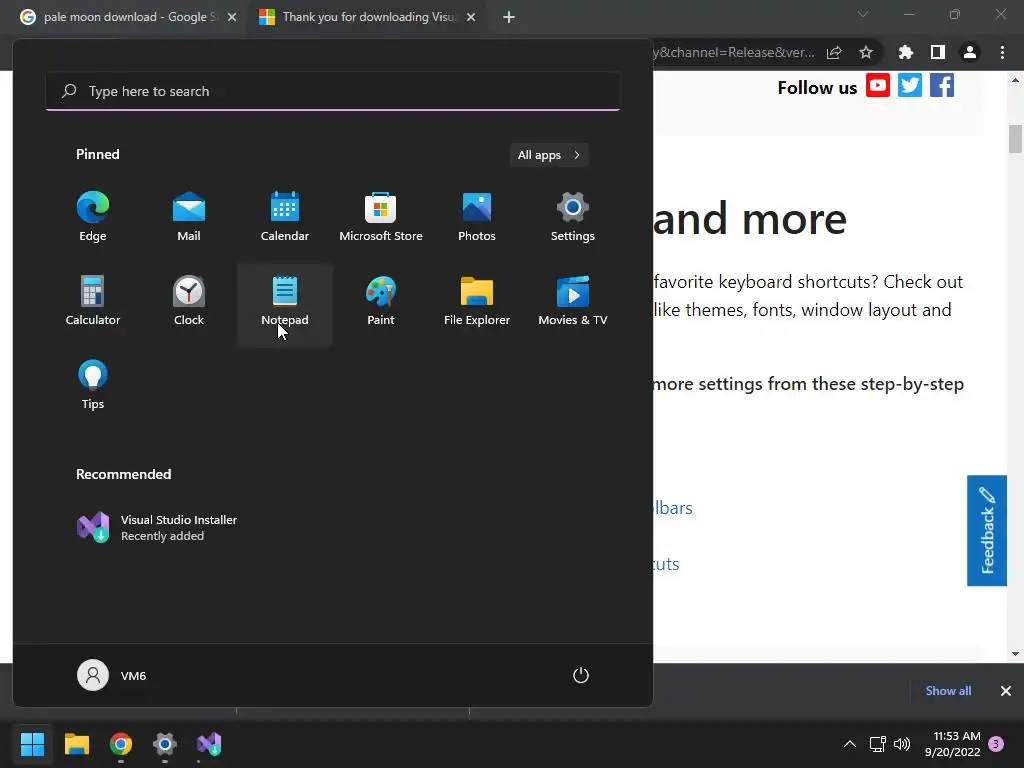Screen dimensions: 1024x768
Task: Visit the Facebook Follow us link
Action: 942,86
